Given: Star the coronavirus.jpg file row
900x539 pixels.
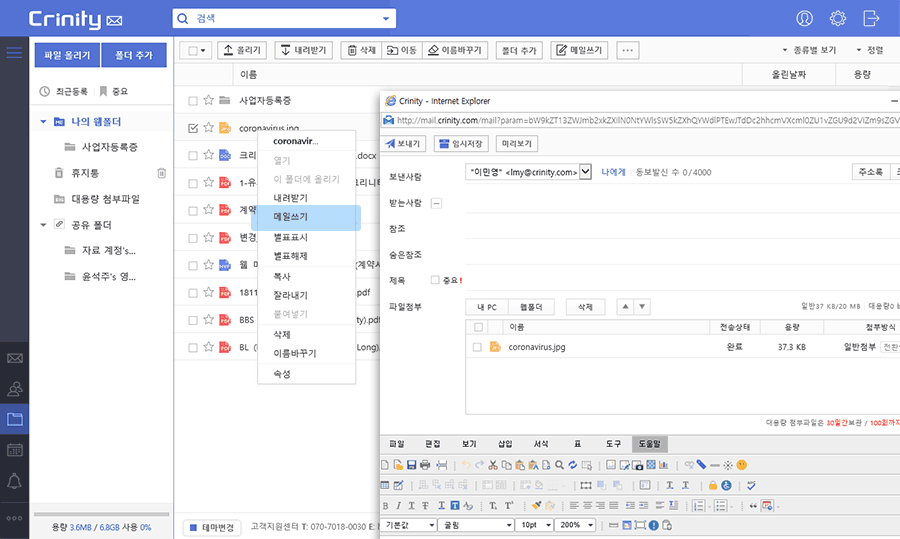Looking at the screenshot, I should (x=208, y=127).
